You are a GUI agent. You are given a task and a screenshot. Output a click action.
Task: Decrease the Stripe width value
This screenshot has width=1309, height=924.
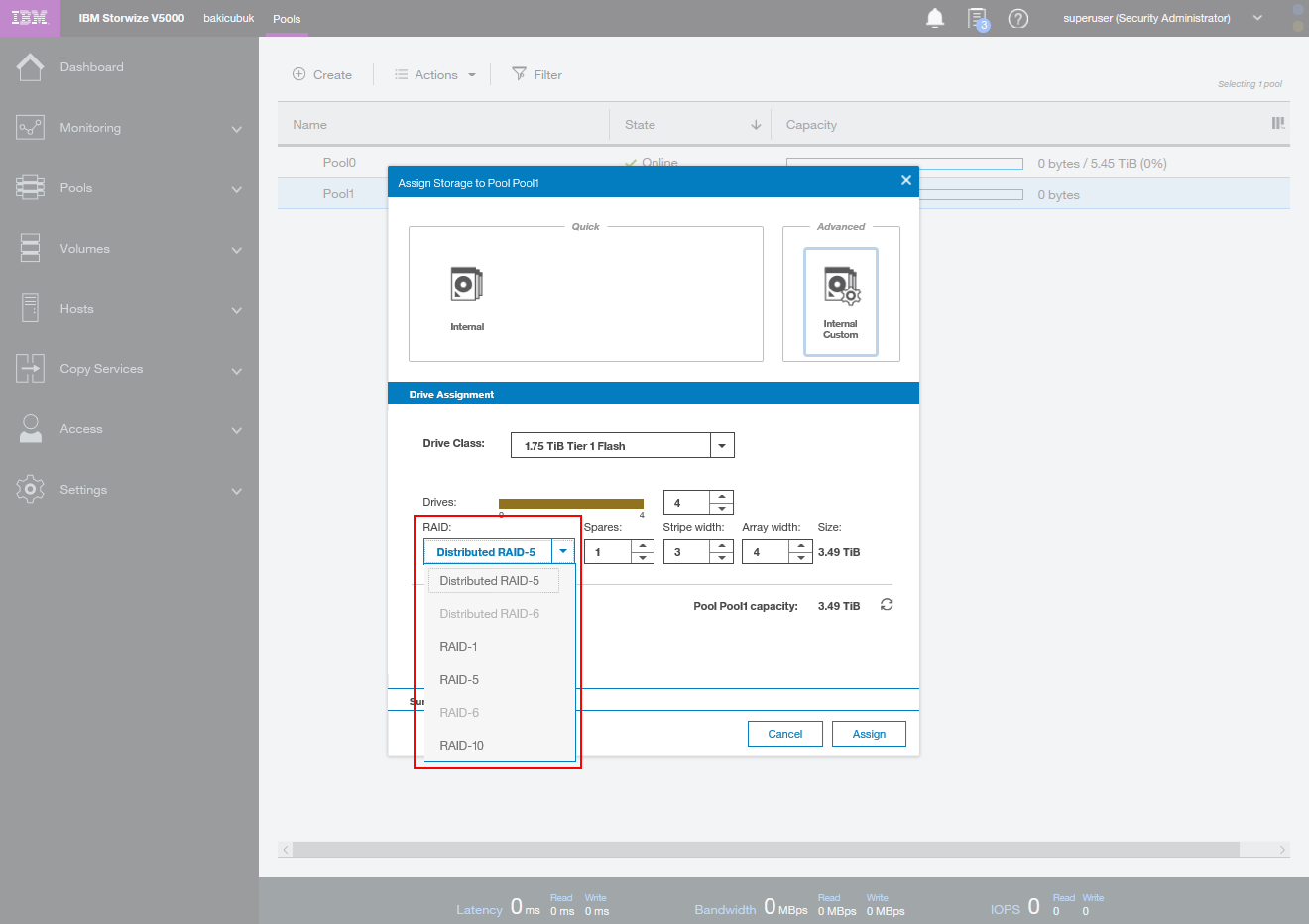pos(722,557)
